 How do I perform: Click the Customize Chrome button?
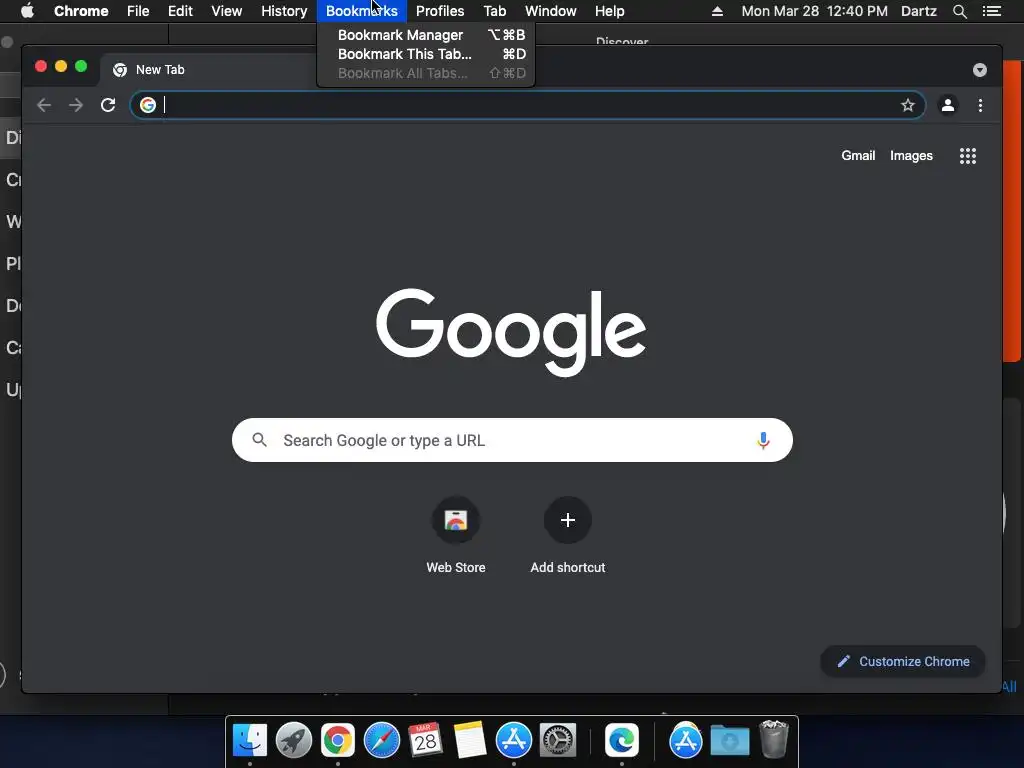(903, 662)
